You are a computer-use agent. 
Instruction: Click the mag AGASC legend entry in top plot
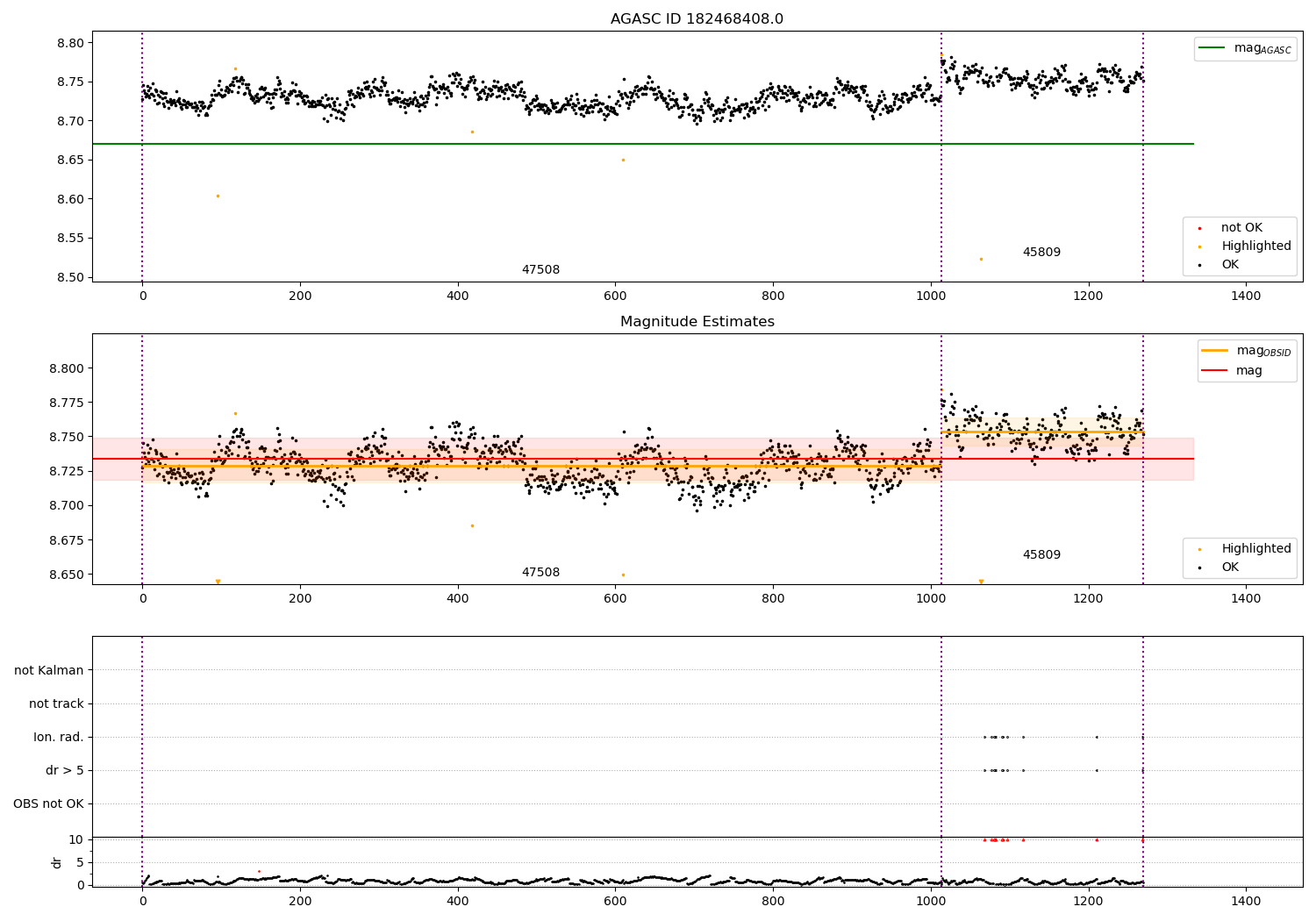pyautogui.click(x=1246, y=48)
